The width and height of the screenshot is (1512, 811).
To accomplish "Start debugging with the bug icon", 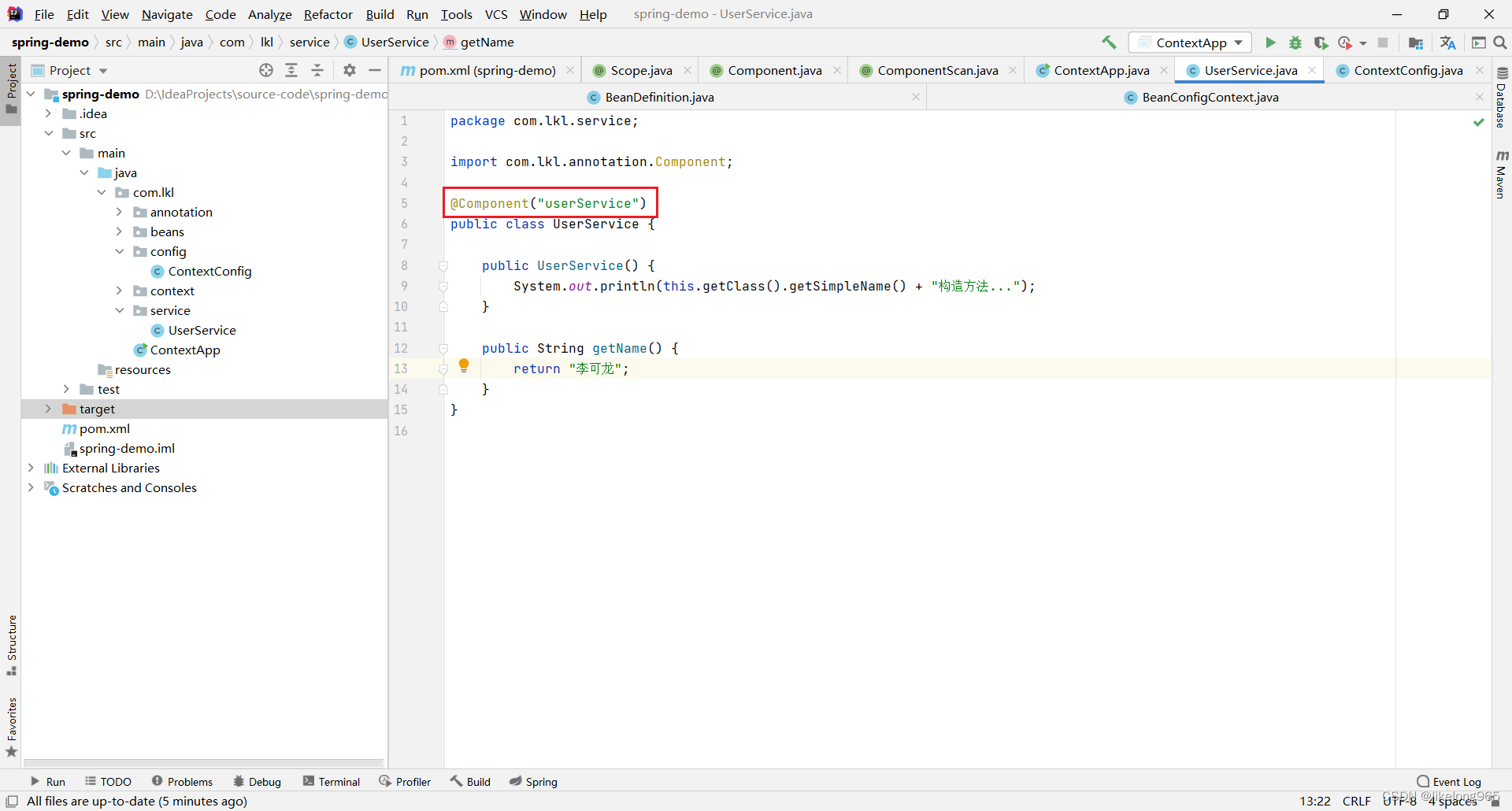I will (1295, 43).
